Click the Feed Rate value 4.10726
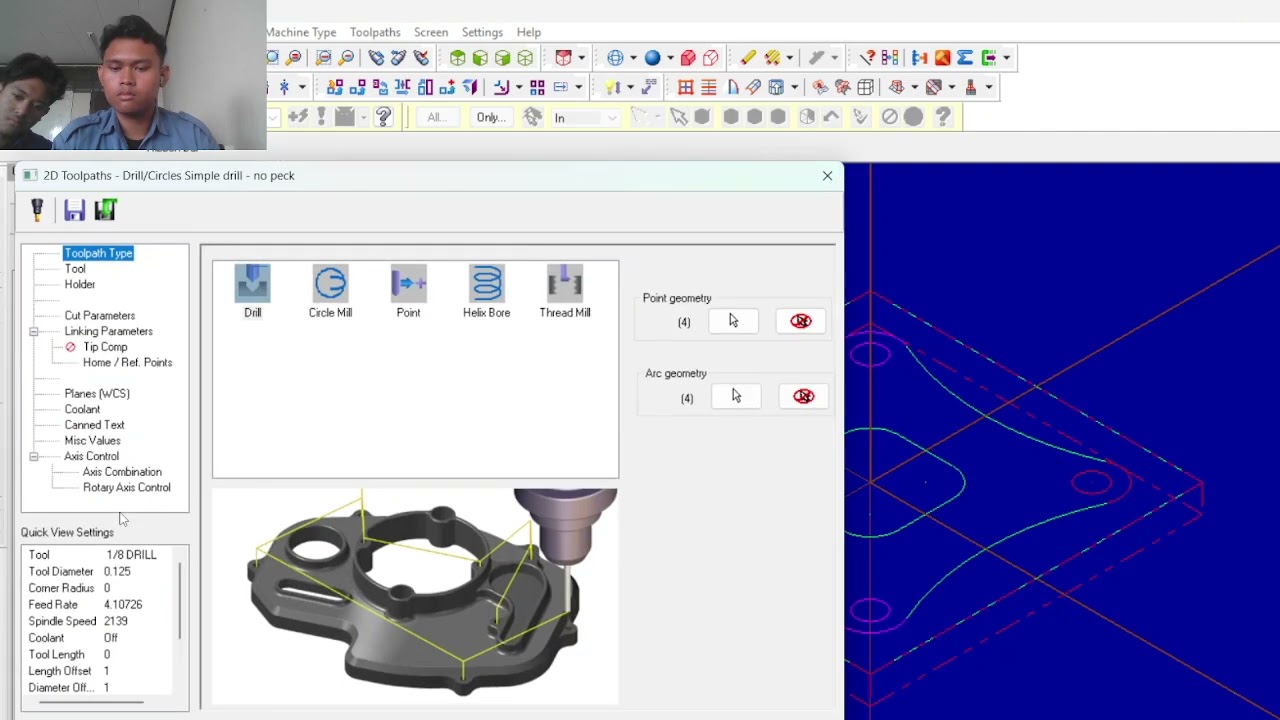 tap(123, 605)
